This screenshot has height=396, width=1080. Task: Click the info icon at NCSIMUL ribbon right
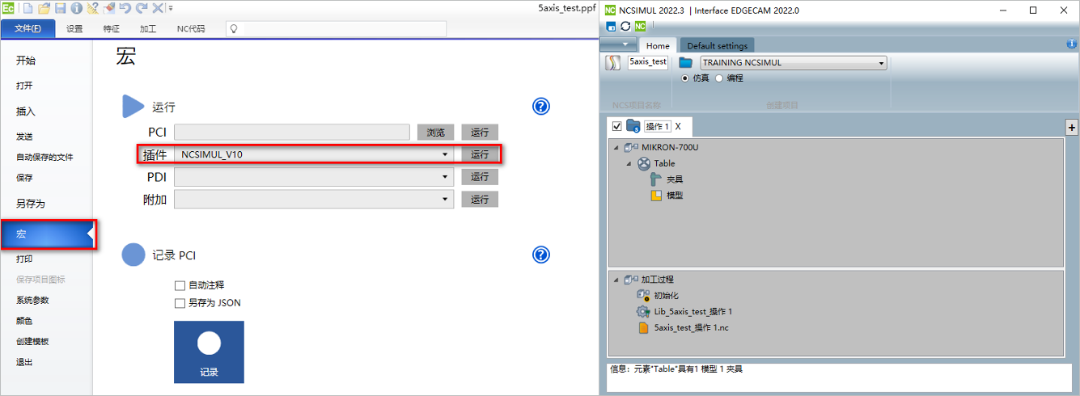1071,44
